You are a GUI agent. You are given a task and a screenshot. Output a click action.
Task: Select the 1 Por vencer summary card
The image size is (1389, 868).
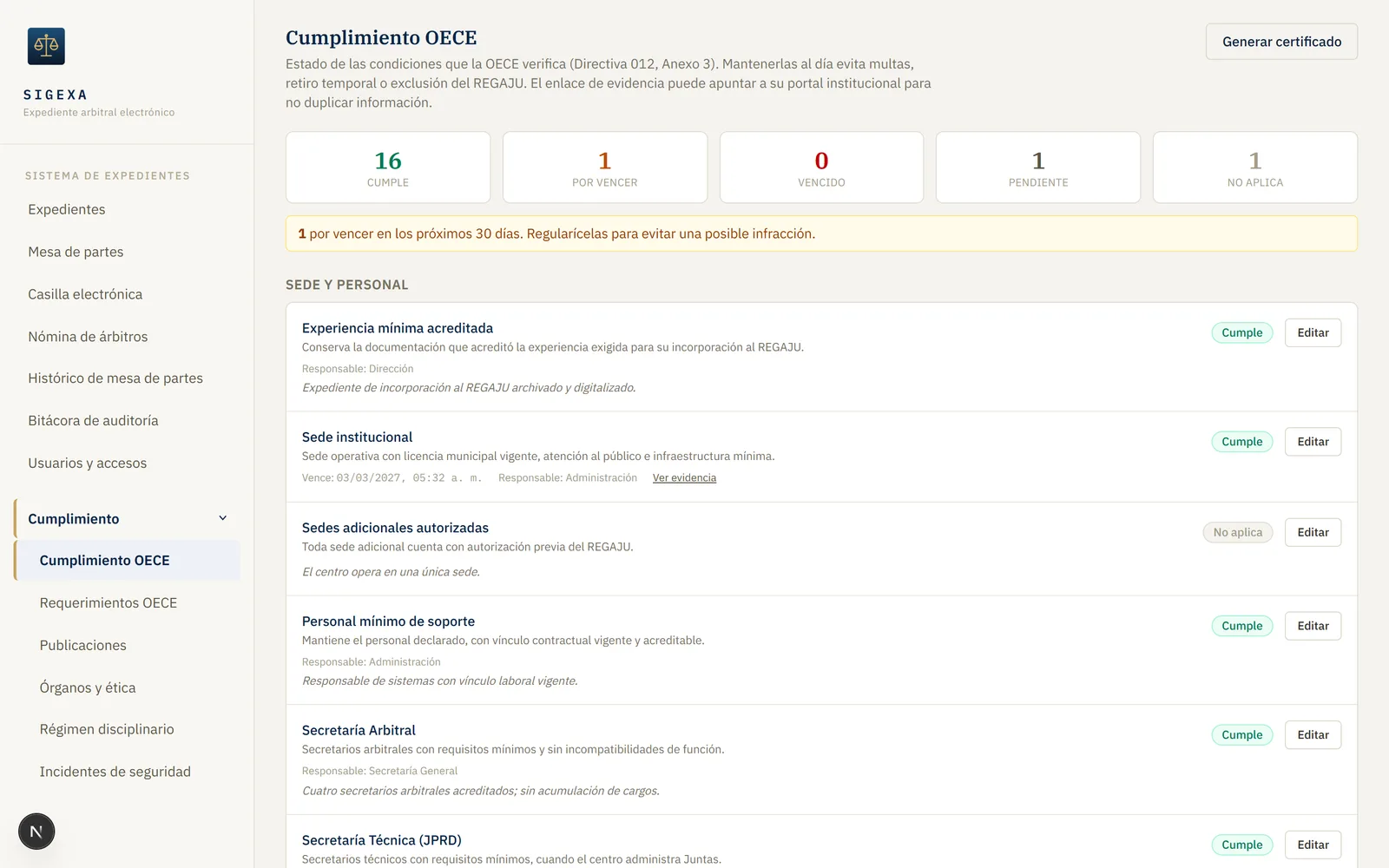tap(605, 168)
